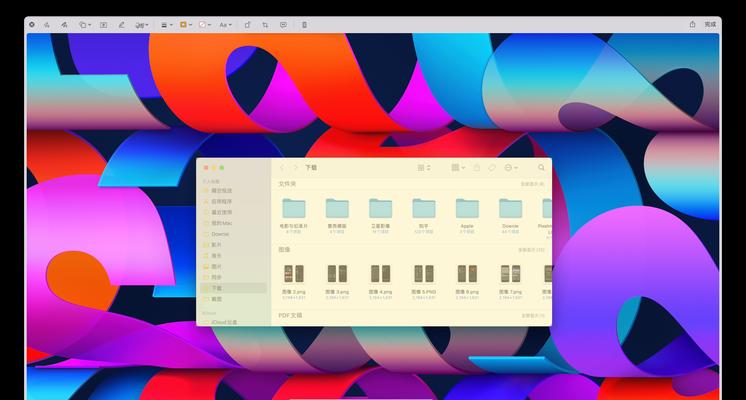Open the Shape Style line thickness menu
The width and height of the screenshot is (746, 400).
[x=167, y=25]
